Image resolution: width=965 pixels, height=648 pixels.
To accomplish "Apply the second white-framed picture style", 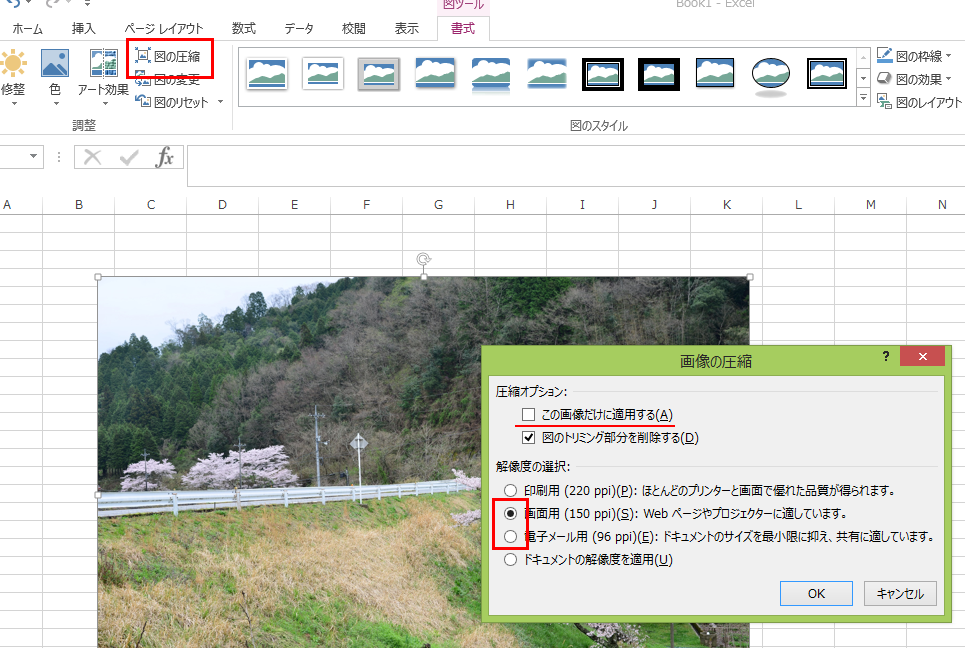I will click(322, 74).
